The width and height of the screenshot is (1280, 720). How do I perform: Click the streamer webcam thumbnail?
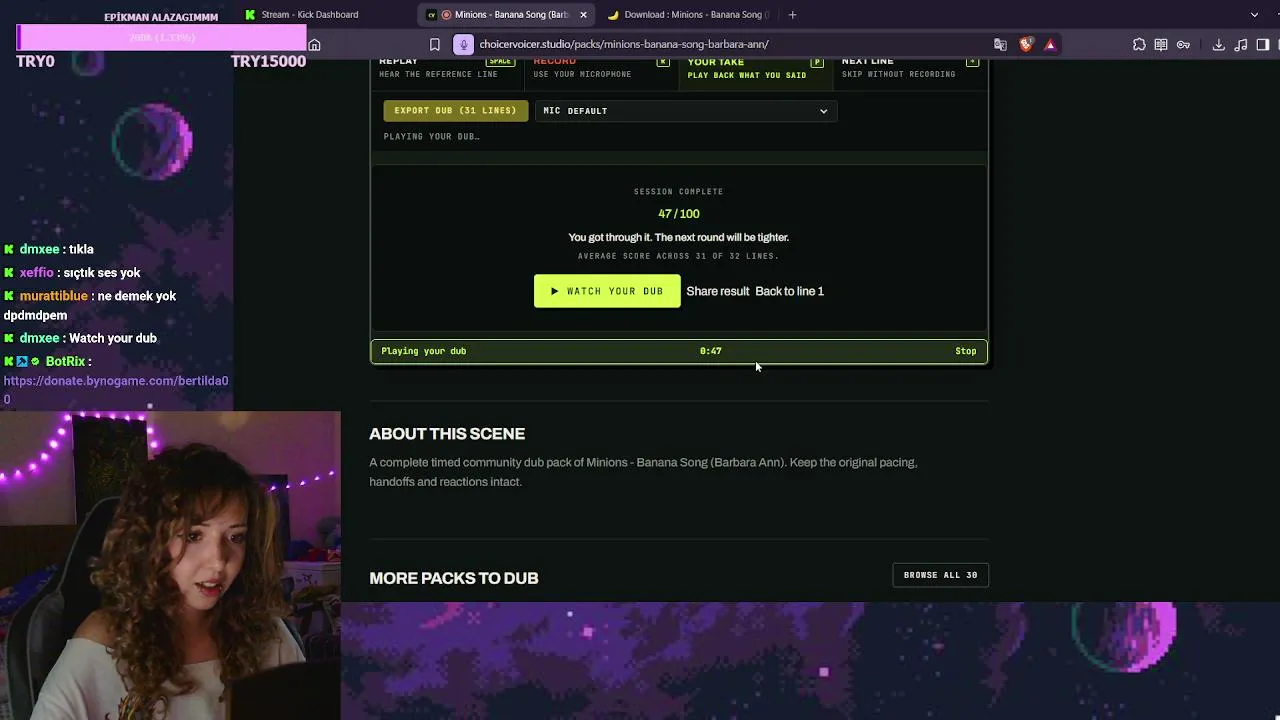tap(170, 565)
